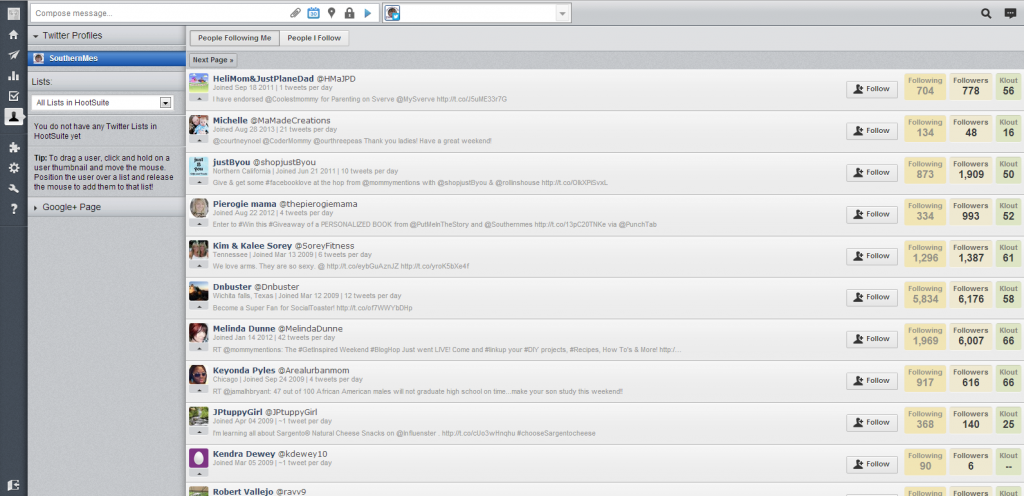Screen dimensions: 1024x496
Task: Open the Help question-mark icon
Action: coord(13,209)
